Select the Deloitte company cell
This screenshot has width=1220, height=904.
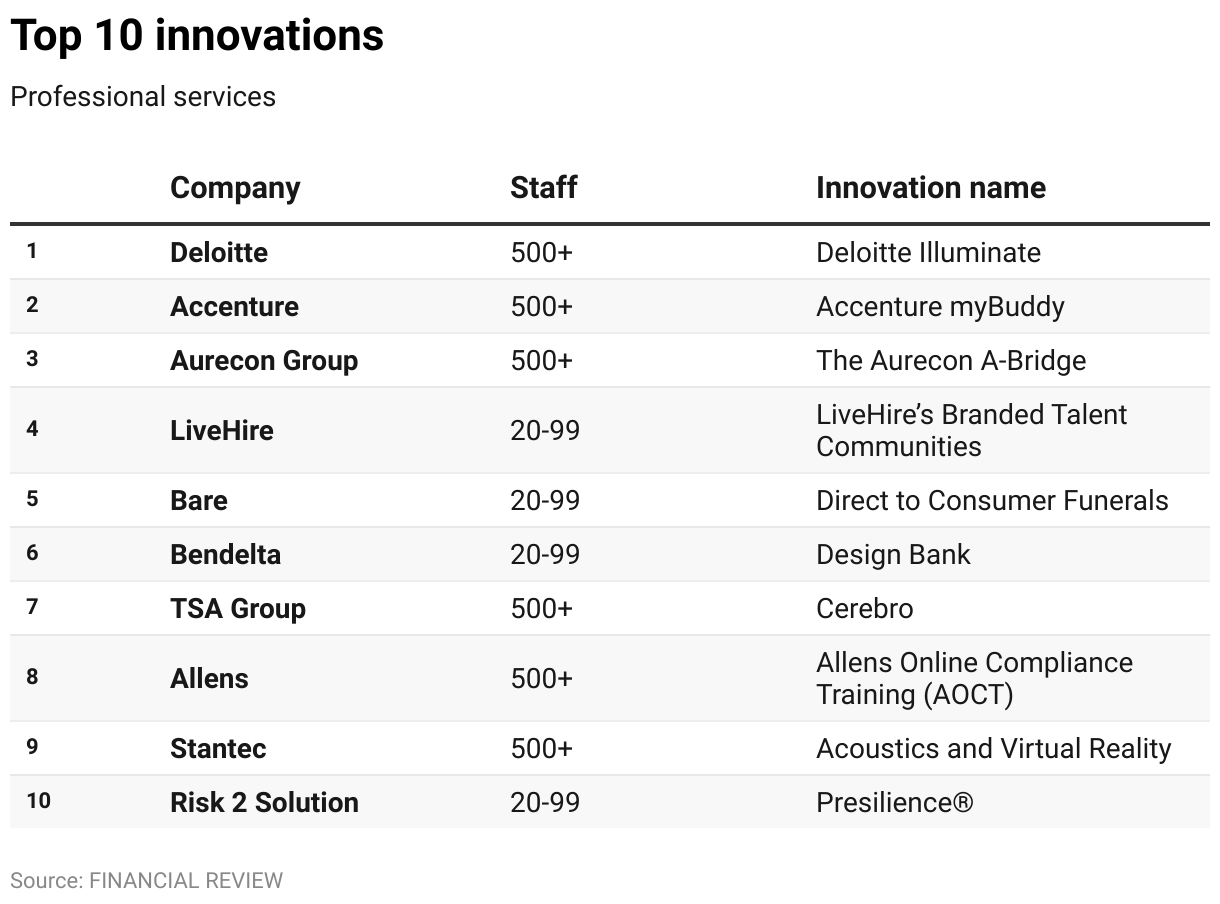[219, 252]
